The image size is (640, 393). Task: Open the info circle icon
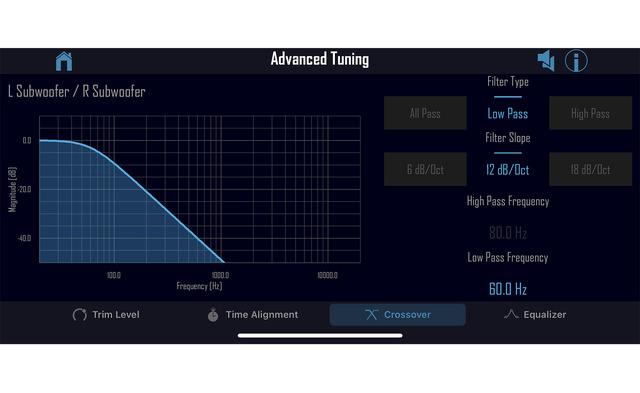[576, 61]
